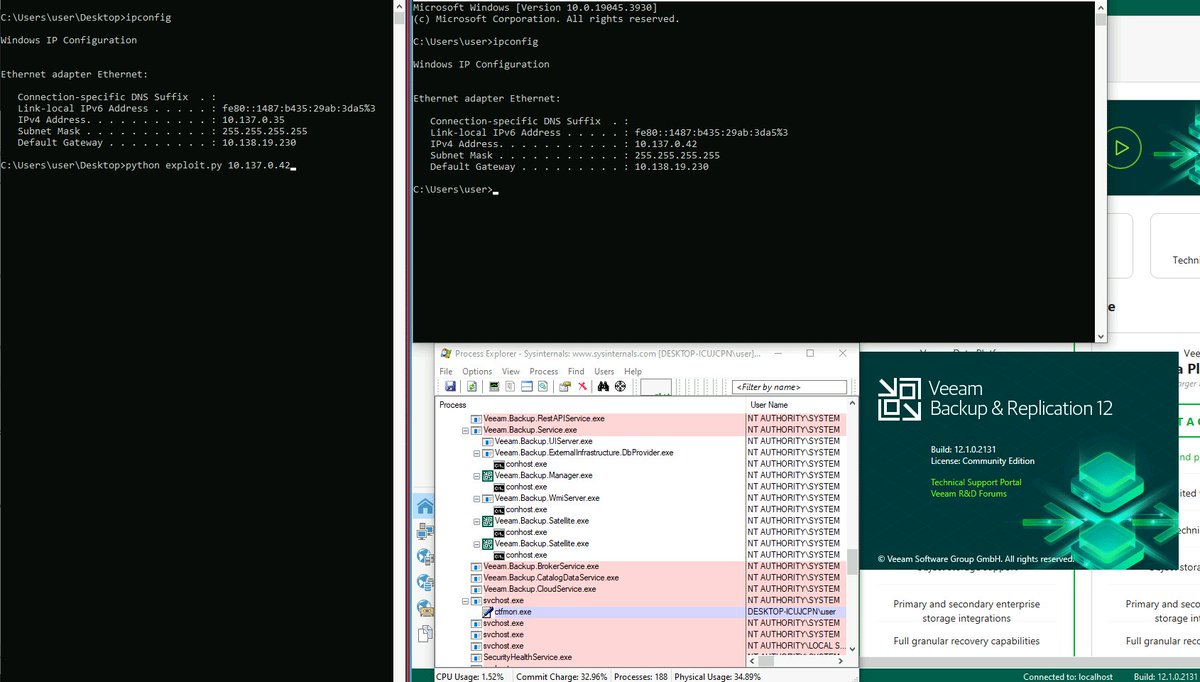This screenshot has width=1200, height=682.
Task: Open the Tape Infrastructure icon in Veeam sidebar
Action: (x=425, y=607)
